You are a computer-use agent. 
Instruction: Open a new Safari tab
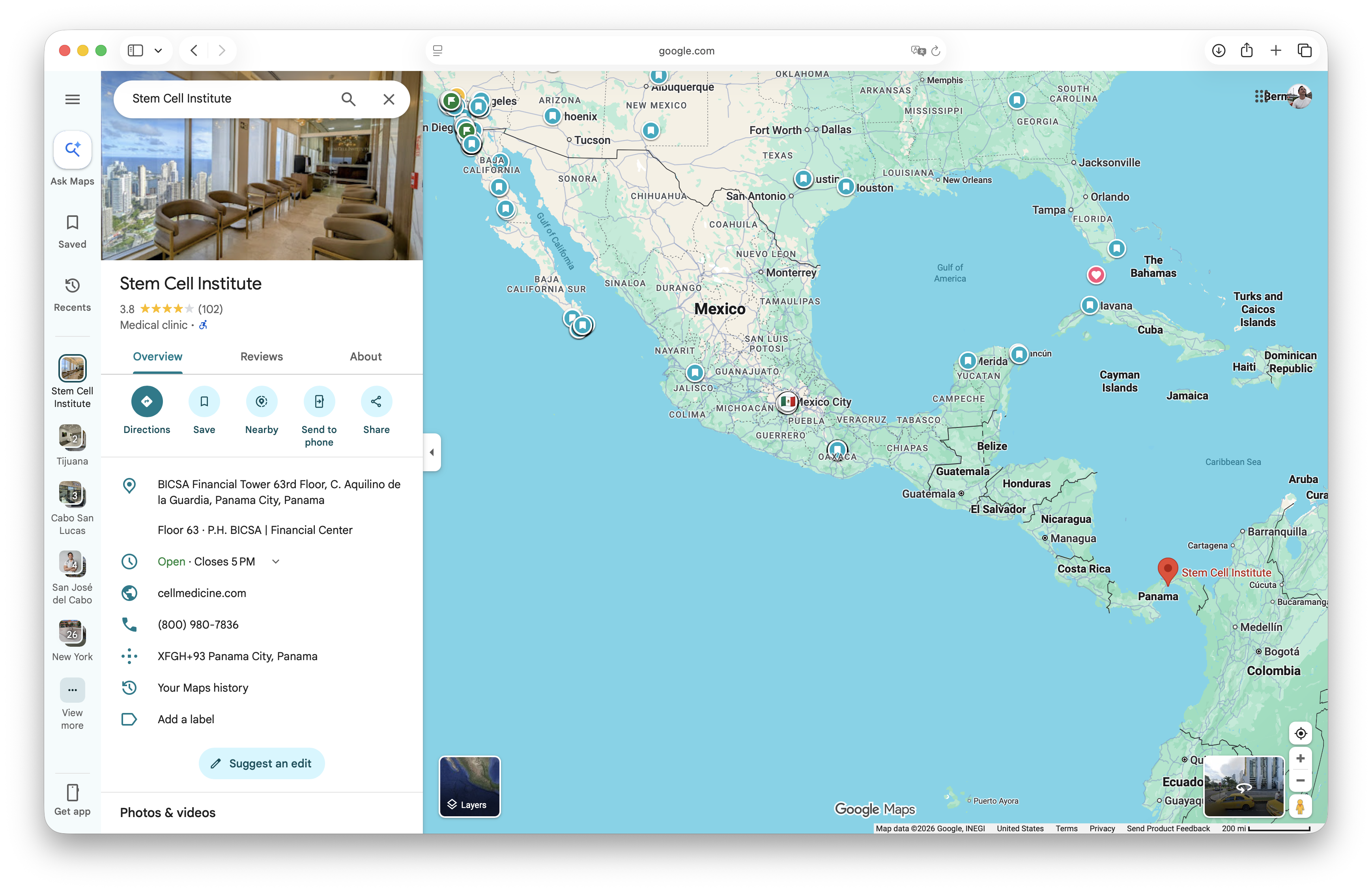1276,51
